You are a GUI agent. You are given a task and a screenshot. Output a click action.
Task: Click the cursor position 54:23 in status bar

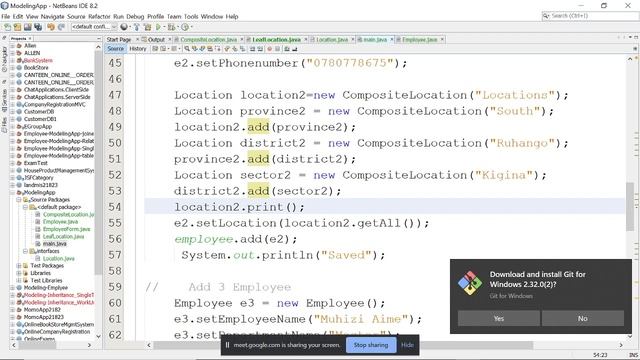[600, 355]
